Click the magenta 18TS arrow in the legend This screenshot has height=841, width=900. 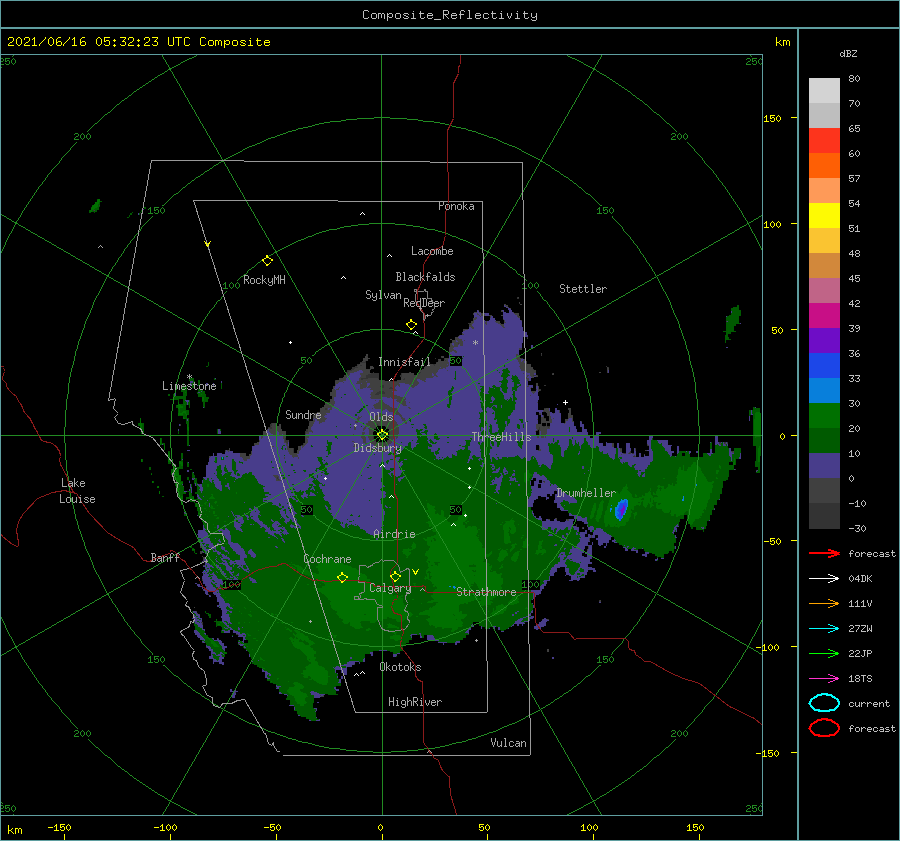[x=824, y=679]
